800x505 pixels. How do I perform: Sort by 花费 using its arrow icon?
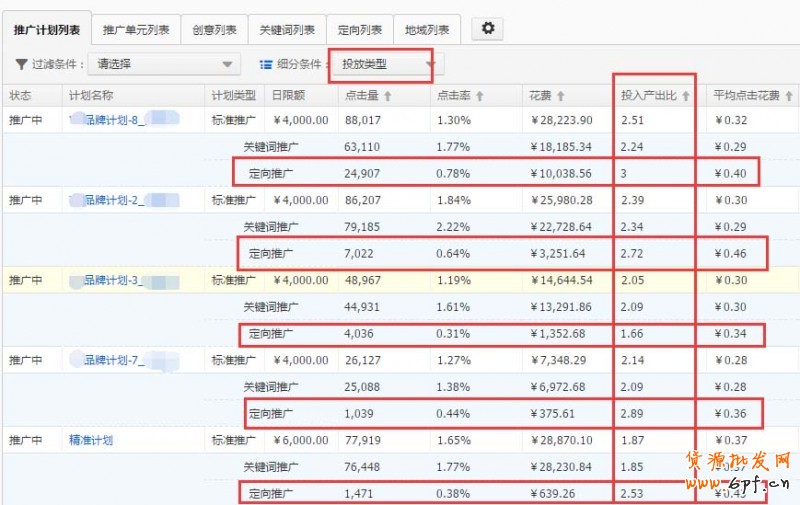(561, 97)
